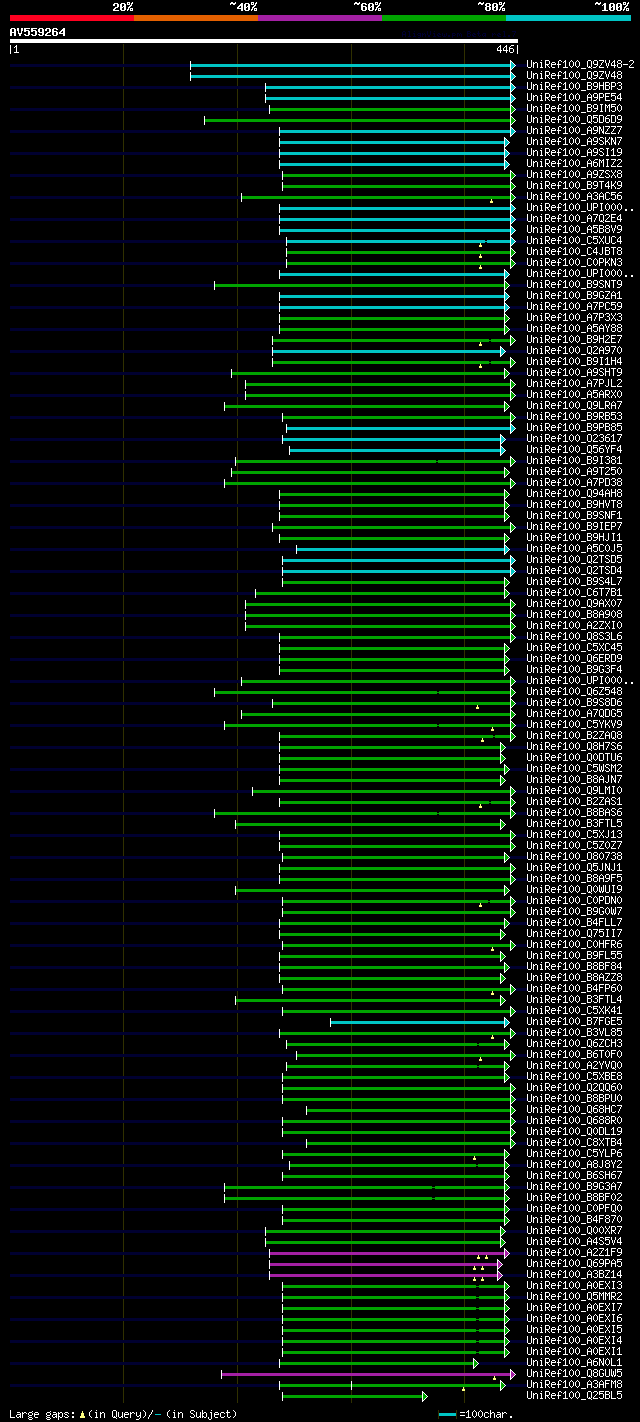View the UniRef100_A3BZ14 entry
Image resolution: width=640 pixels, height=1422 pixels.
tap(574, 1274)
